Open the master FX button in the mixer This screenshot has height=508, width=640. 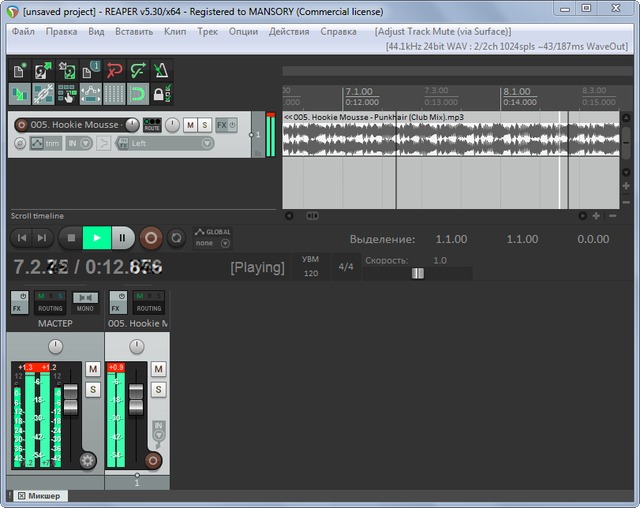tap(19, 302)
